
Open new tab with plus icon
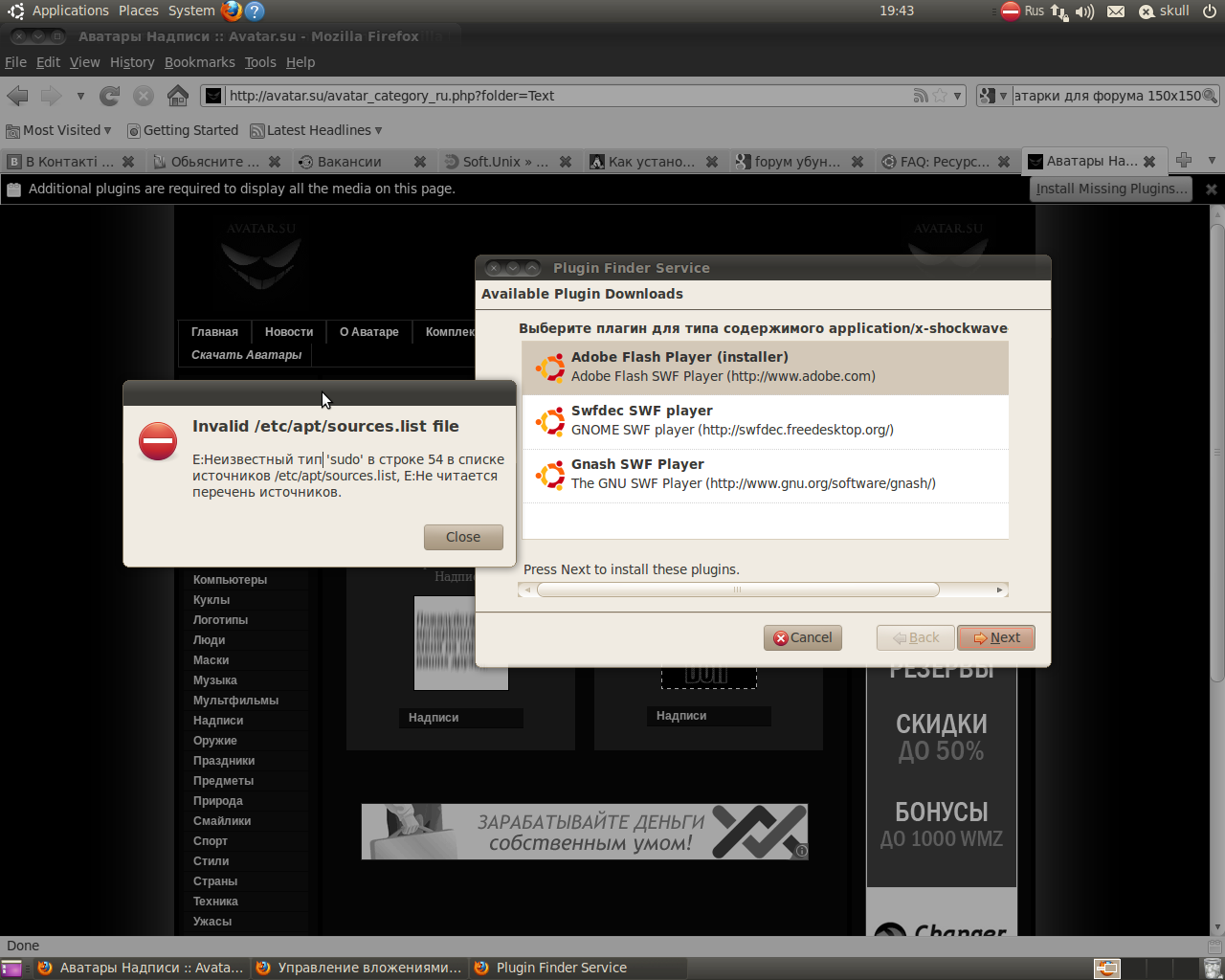tap(1184, 161)
